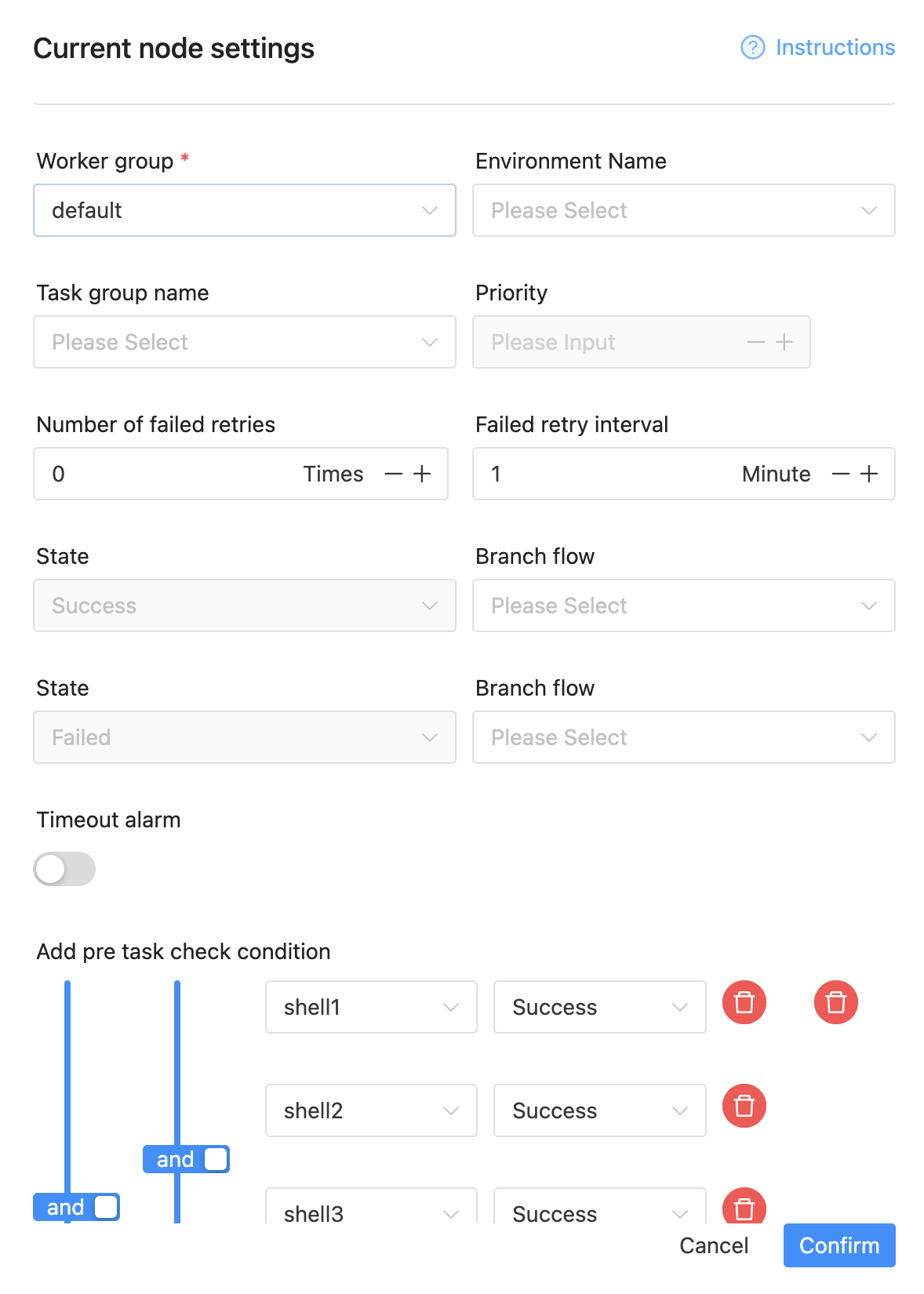
Task: Open the Task group name dropdown
Action: coord(245,342)
